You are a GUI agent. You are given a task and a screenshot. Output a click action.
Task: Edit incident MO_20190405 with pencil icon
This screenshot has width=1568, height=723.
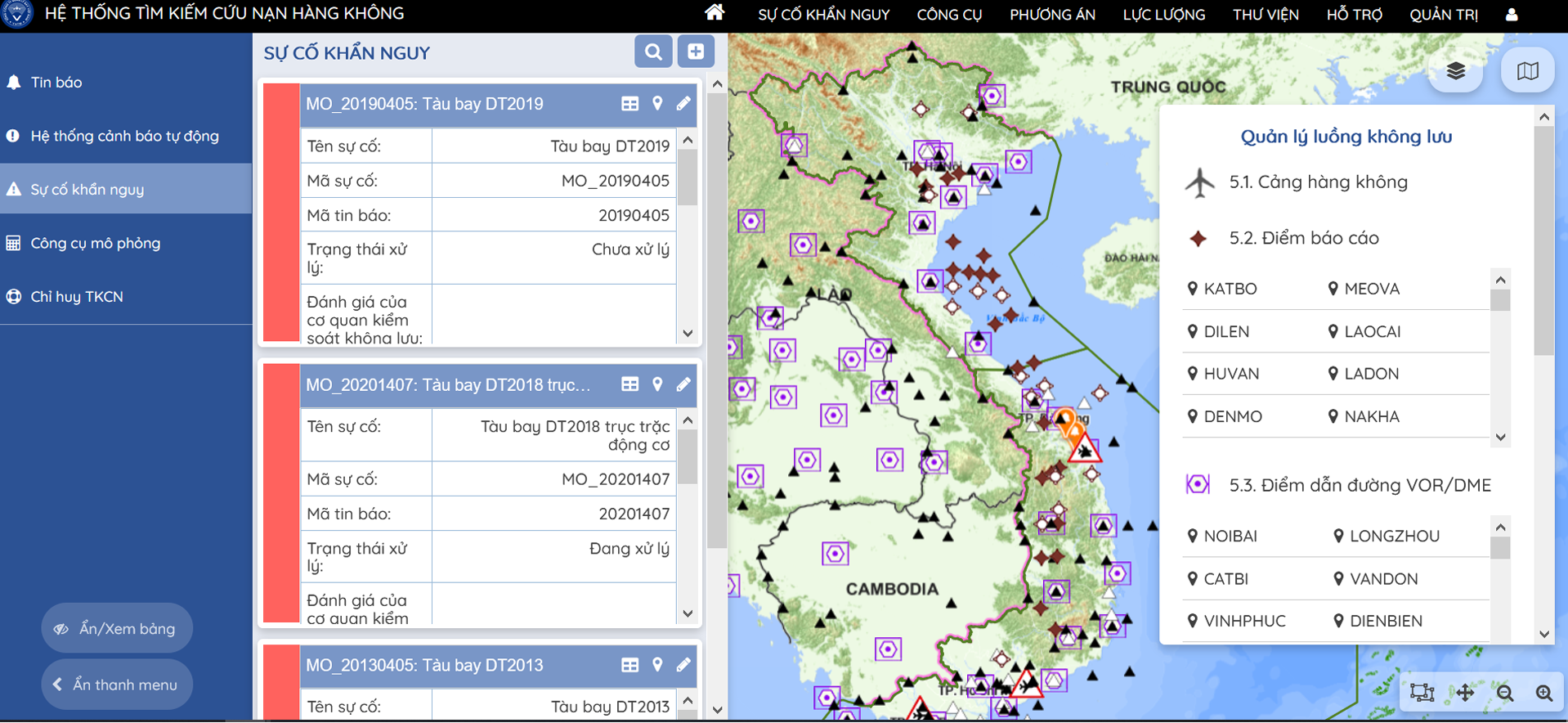(x=683, y=104)
